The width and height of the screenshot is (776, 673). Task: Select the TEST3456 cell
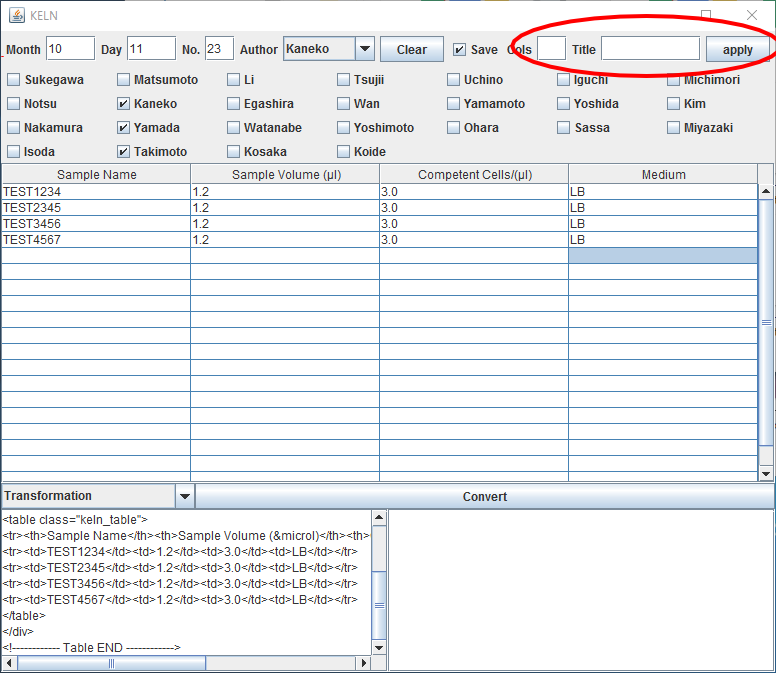tap(97, 224)
